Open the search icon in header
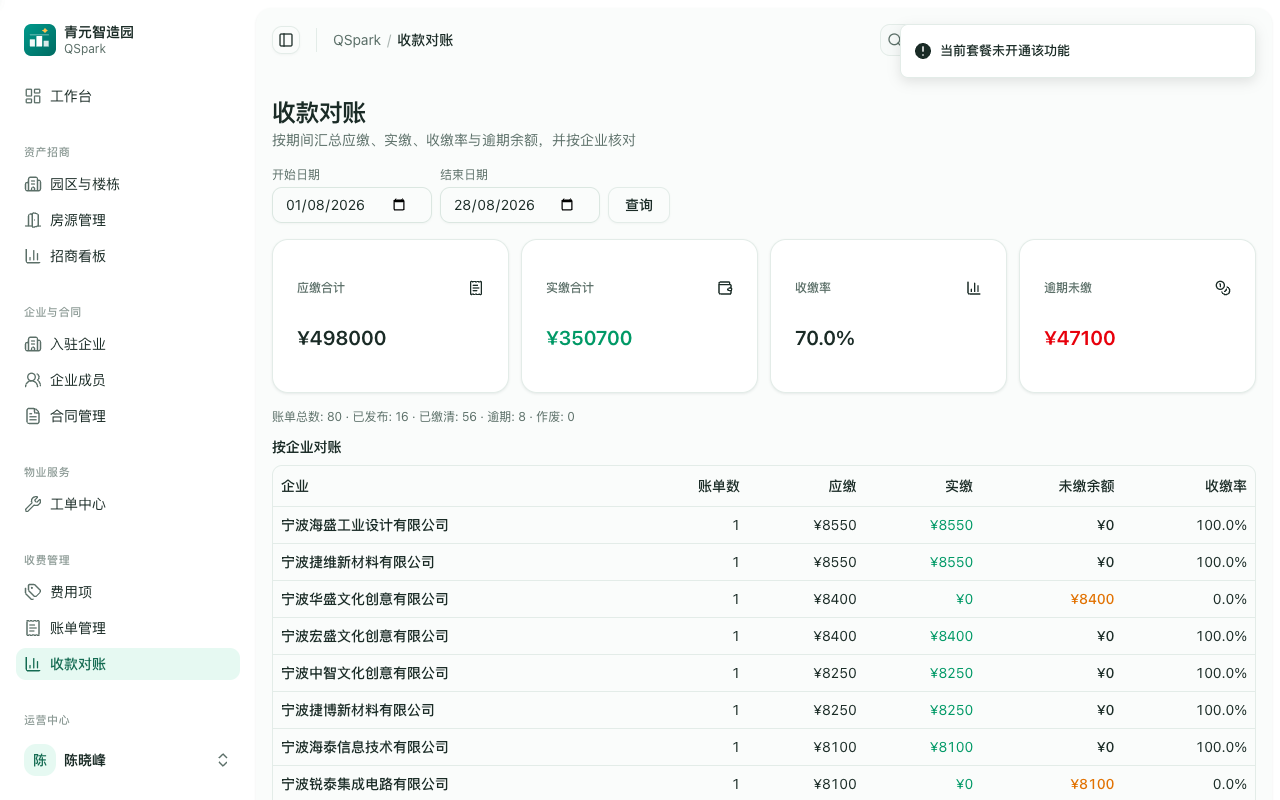 [x=894, y=40]
